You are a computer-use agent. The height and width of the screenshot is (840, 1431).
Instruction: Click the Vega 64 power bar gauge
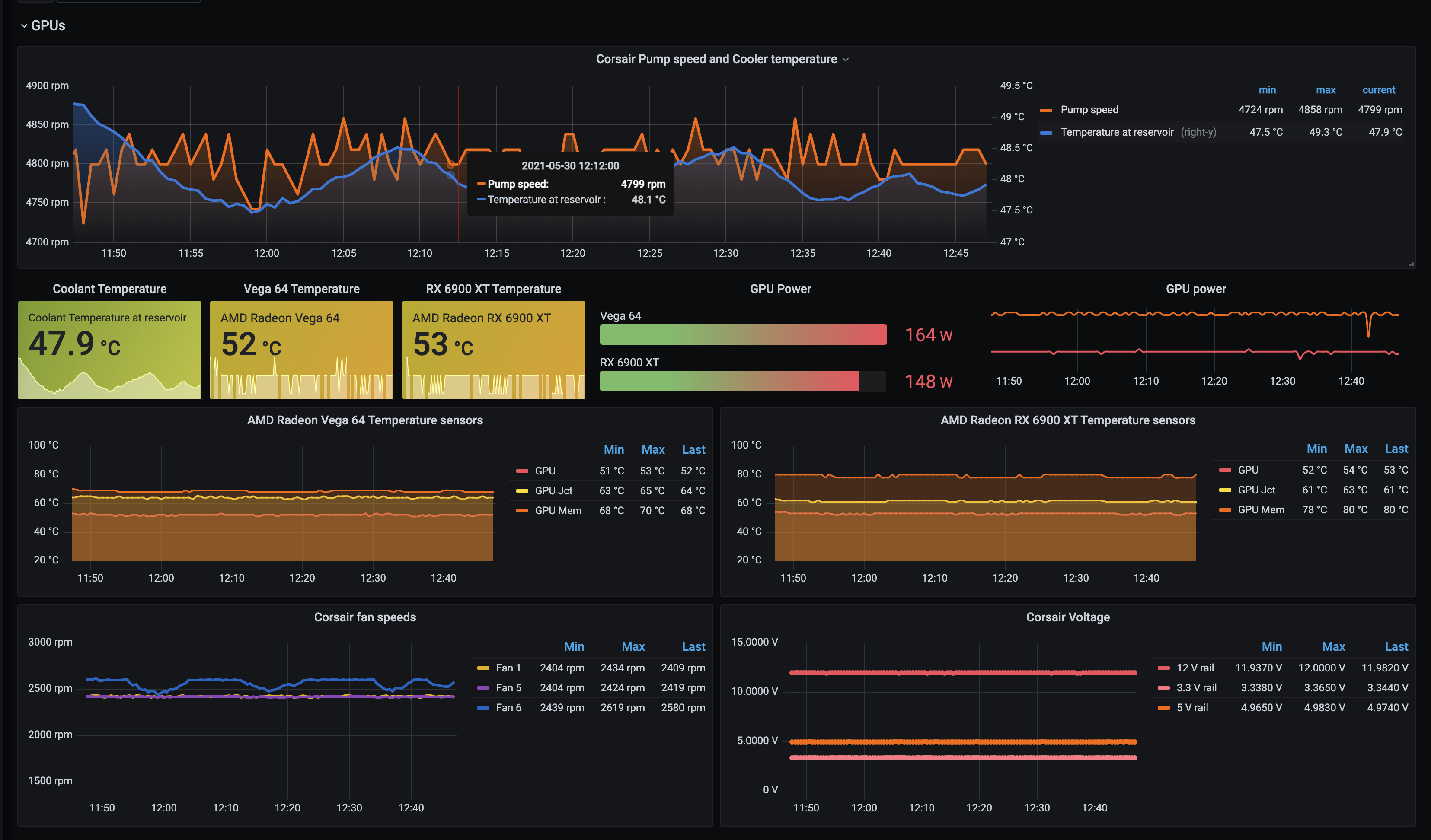coord(743,335)
